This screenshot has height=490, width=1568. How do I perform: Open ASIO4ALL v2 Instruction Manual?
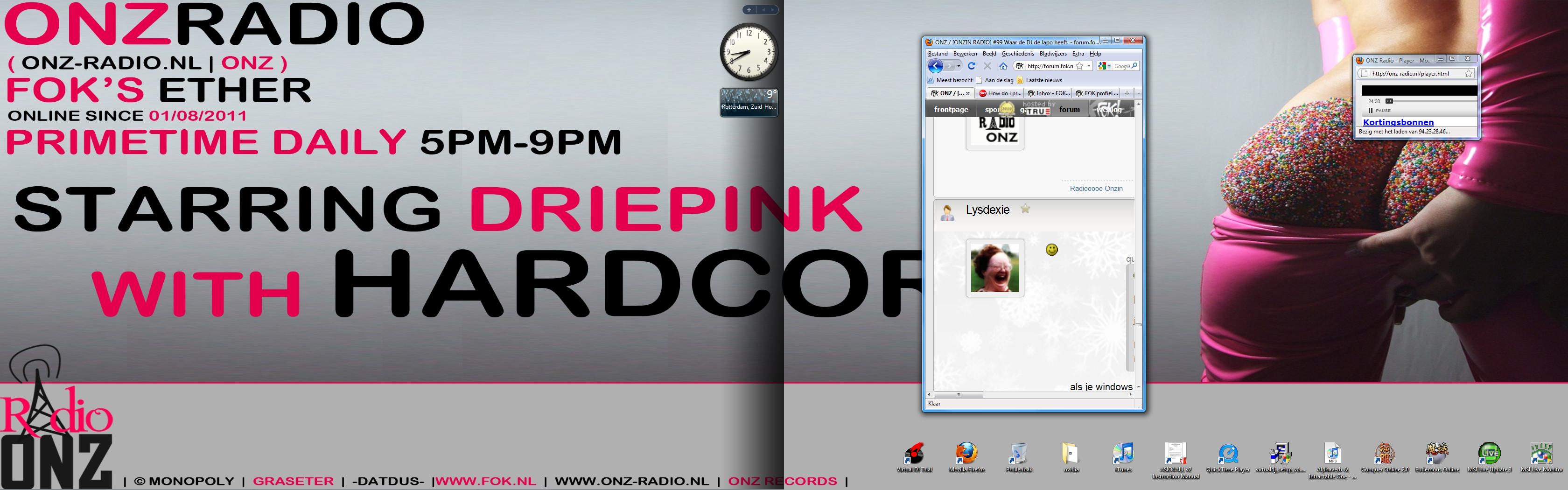(x=1176, y=461)
